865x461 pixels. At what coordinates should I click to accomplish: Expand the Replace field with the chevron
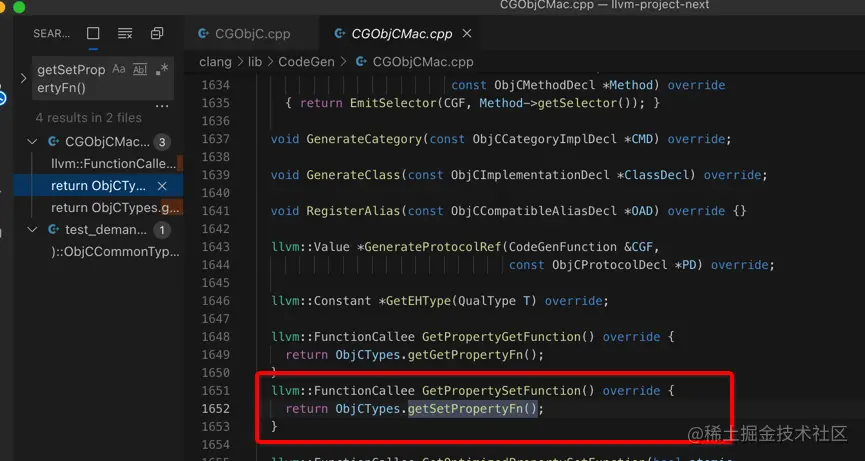pos(23,78)
